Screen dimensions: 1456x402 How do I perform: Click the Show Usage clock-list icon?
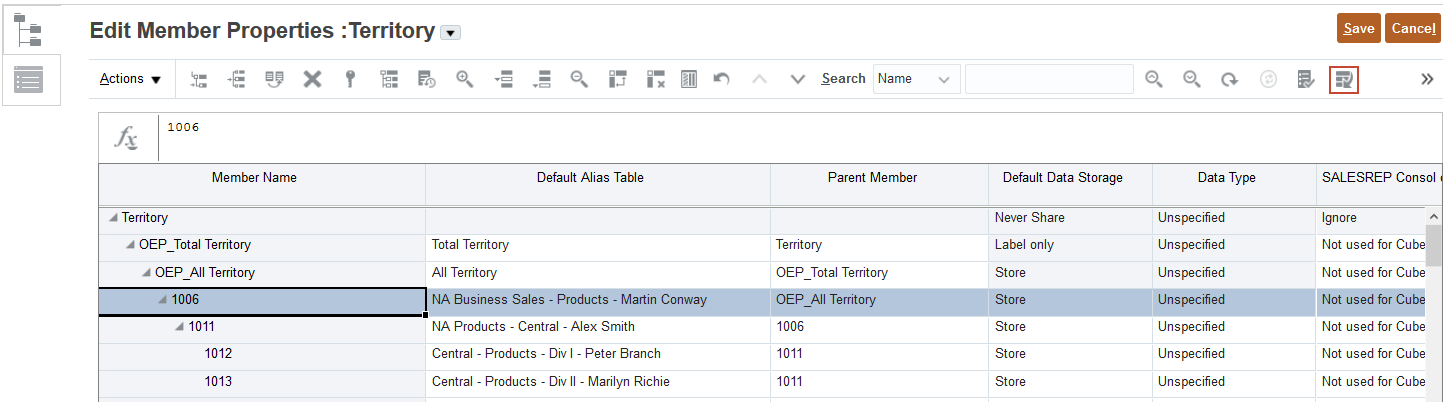(427, 79)
